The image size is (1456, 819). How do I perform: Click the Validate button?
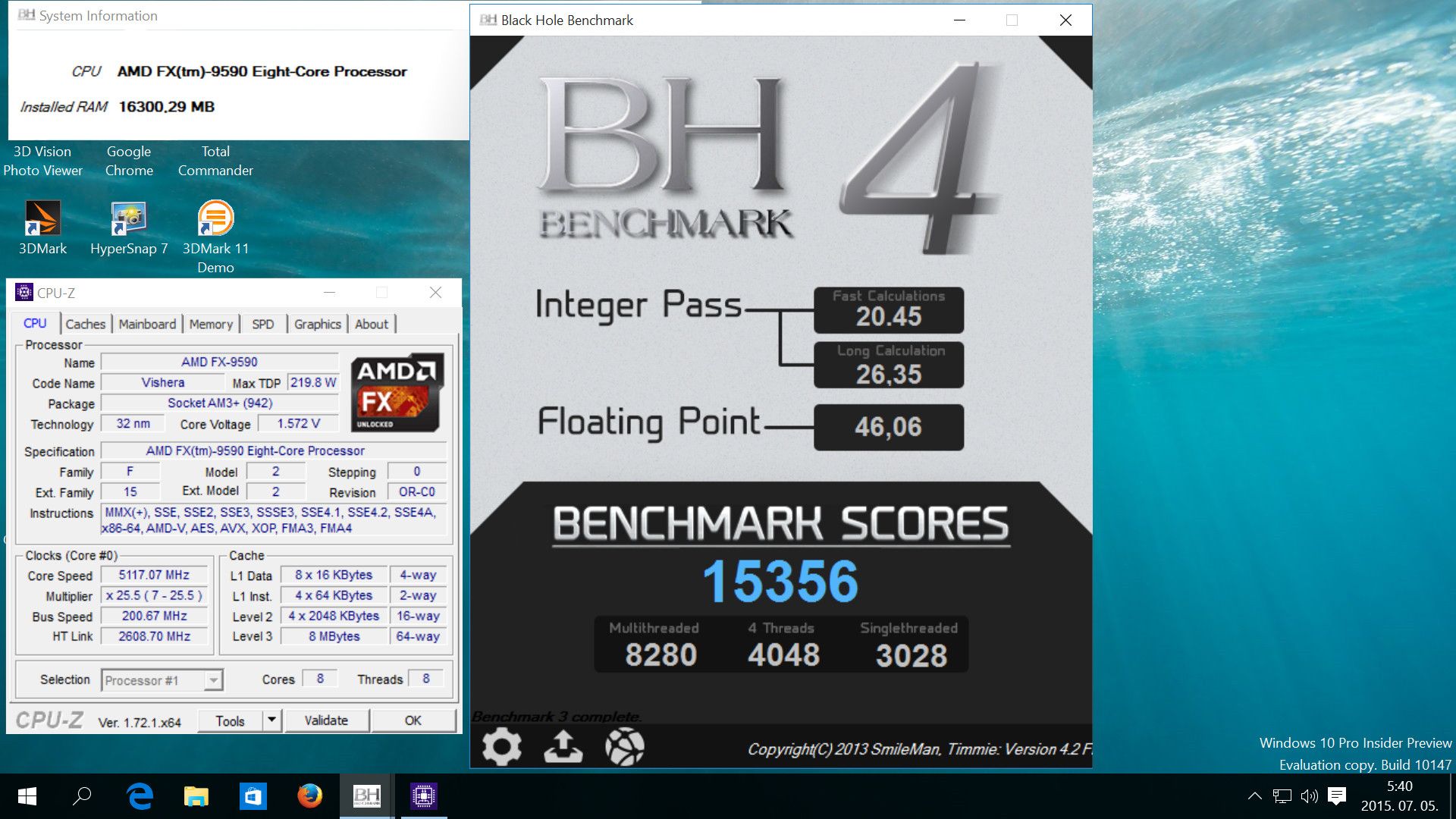point(327,721)
